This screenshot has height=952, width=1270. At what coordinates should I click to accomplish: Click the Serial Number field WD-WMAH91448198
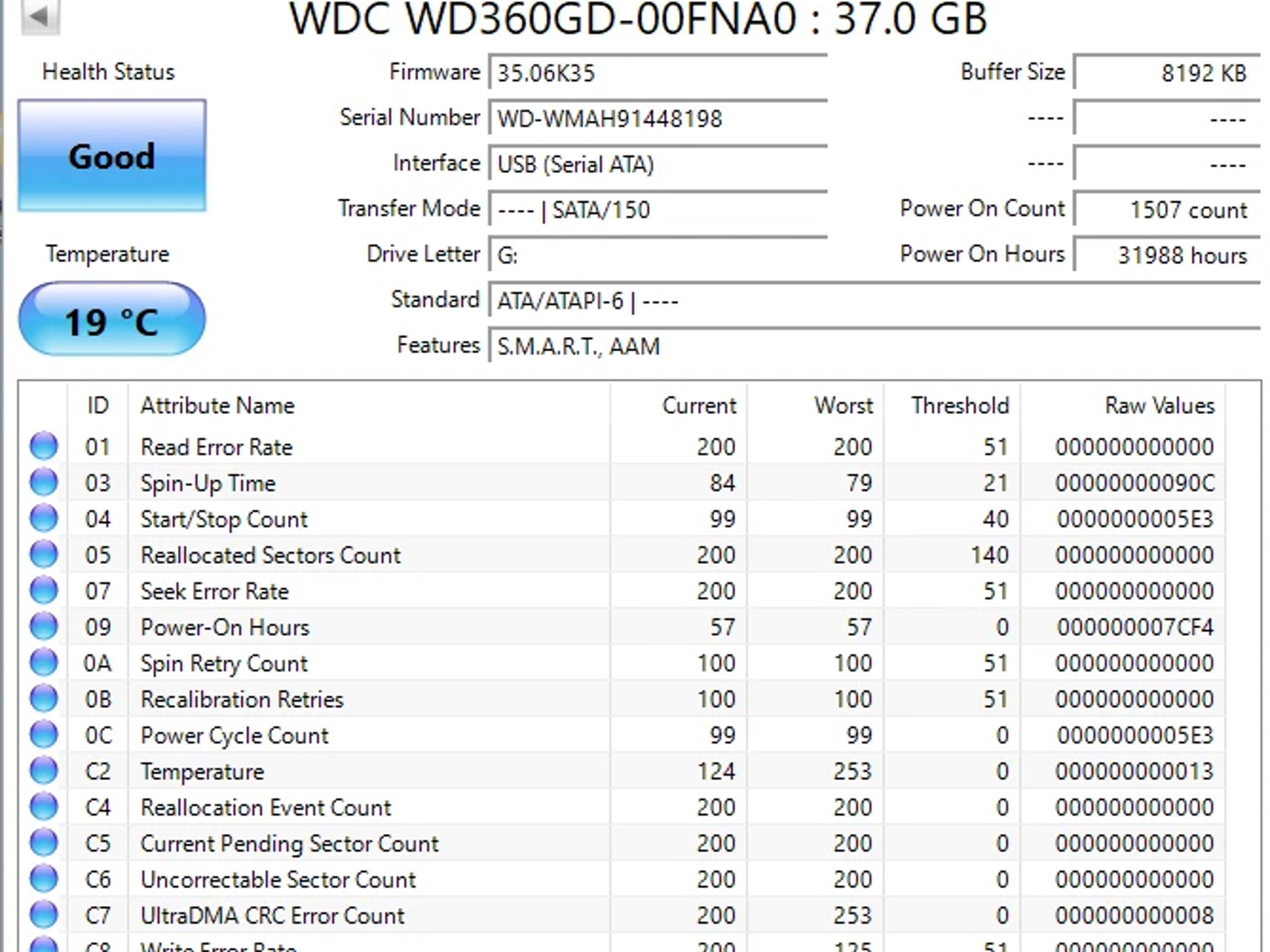click(658, 118)
